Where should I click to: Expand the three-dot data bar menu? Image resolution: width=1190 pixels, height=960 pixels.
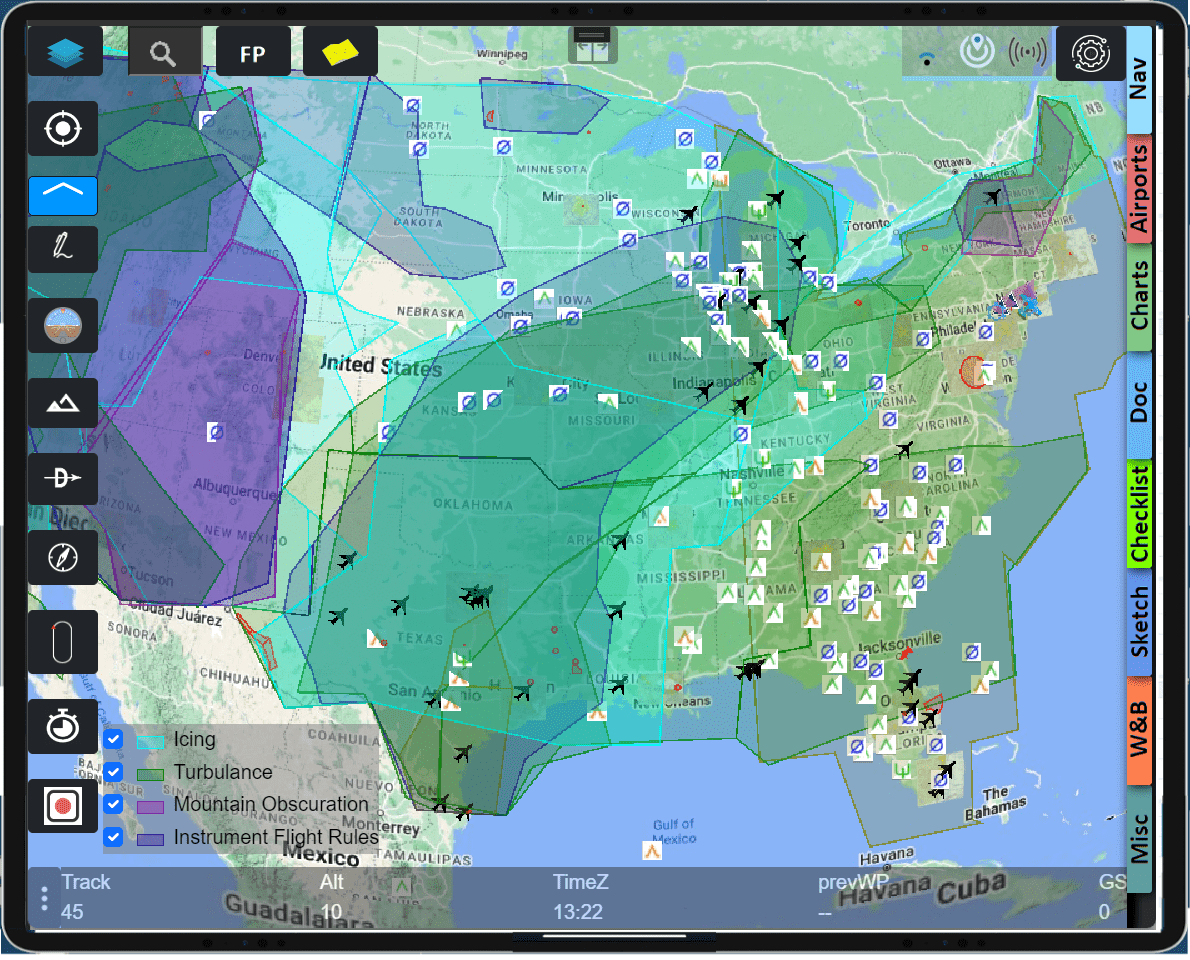(x=44, y=897)
